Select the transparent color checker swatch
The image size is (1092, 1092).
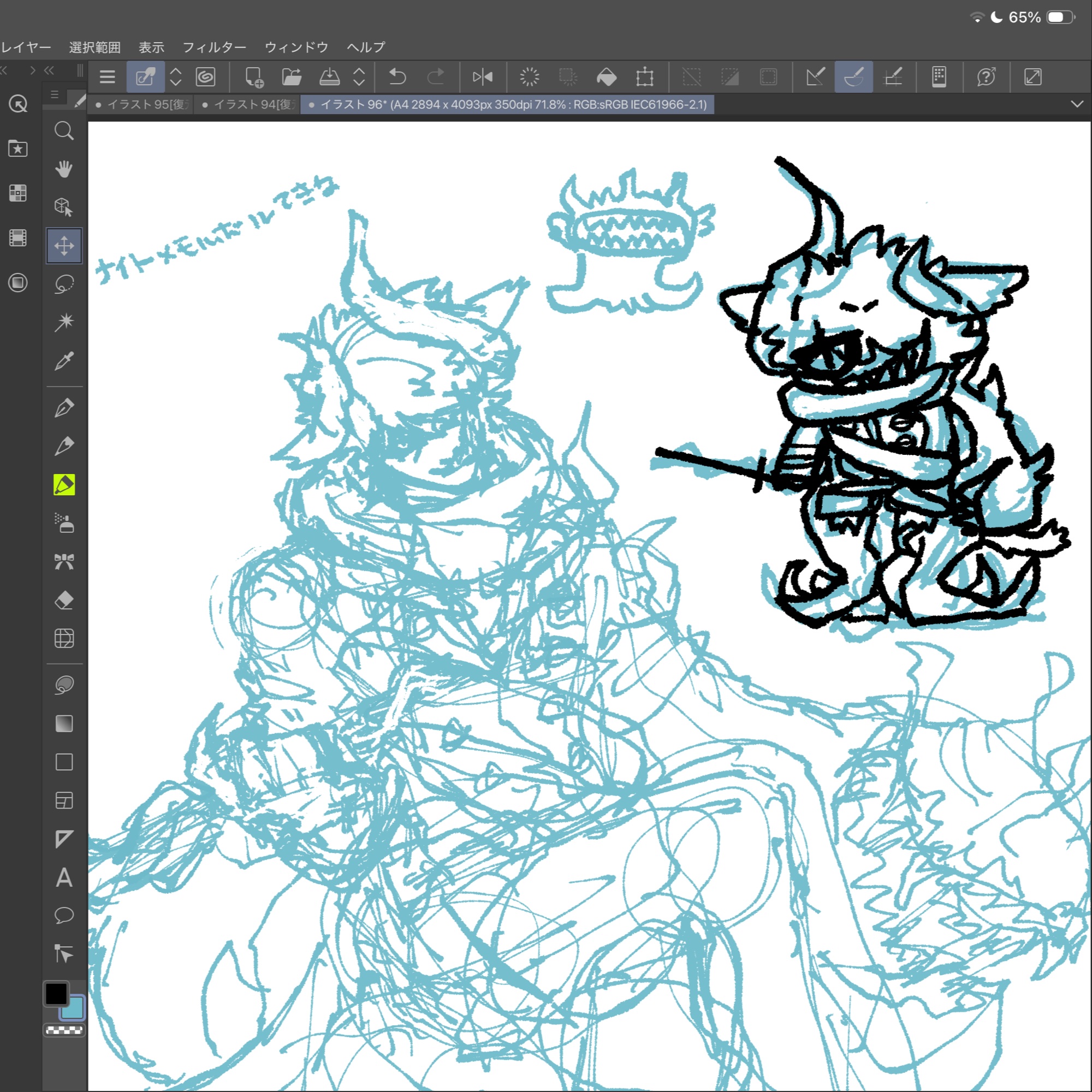(x=64, y=1030)
